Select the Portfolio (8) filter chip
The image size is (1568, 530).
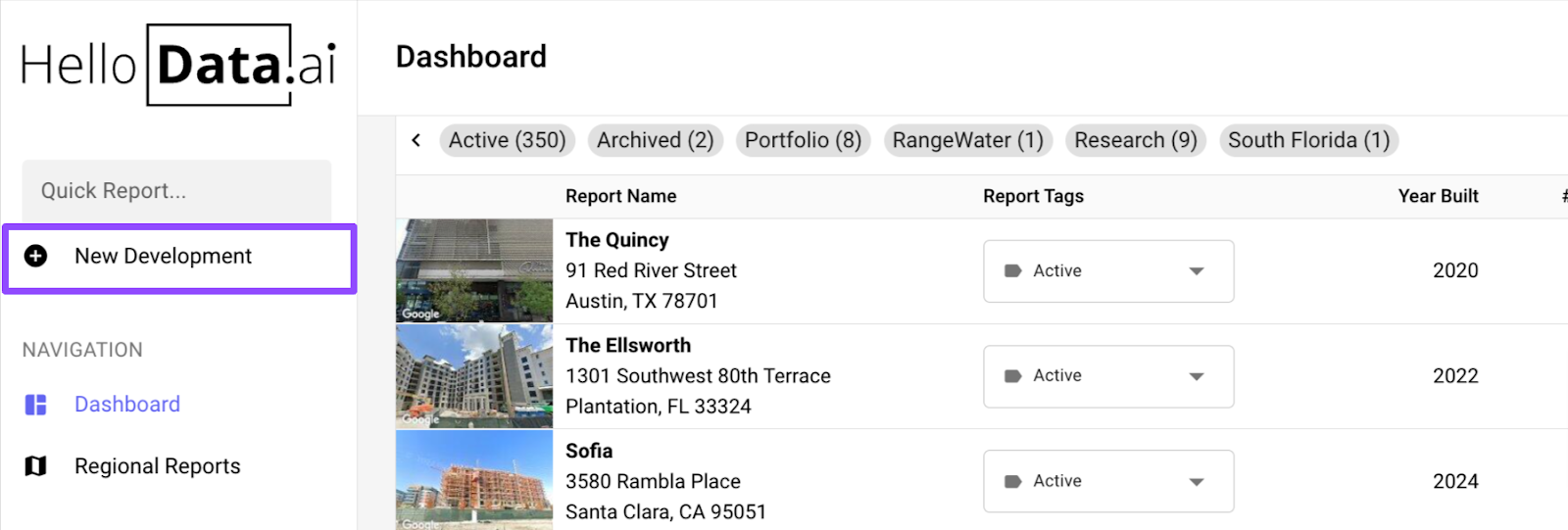804,140
